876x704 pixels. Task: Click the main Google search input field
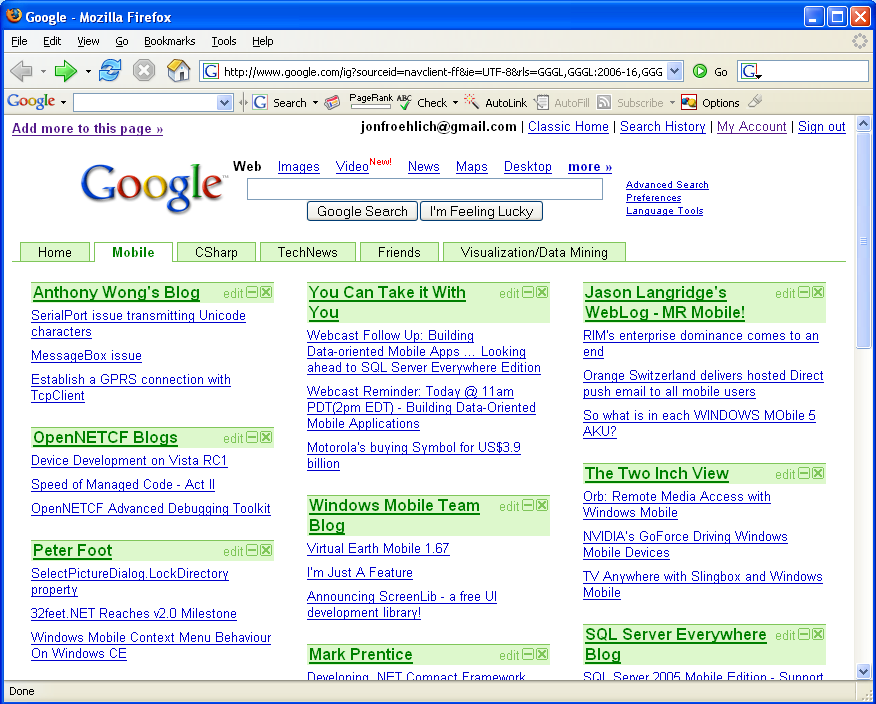pyautogui.click(x=425, y=189)
